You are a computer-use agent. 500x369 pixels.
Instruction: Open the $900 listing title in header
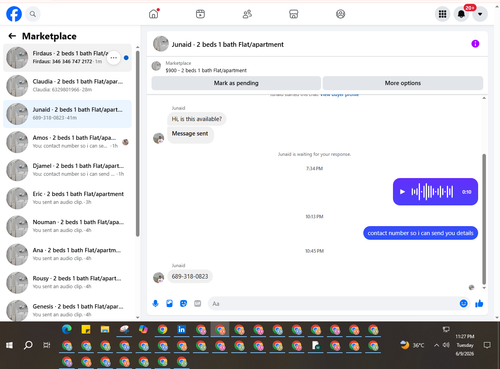coord(206,70)
